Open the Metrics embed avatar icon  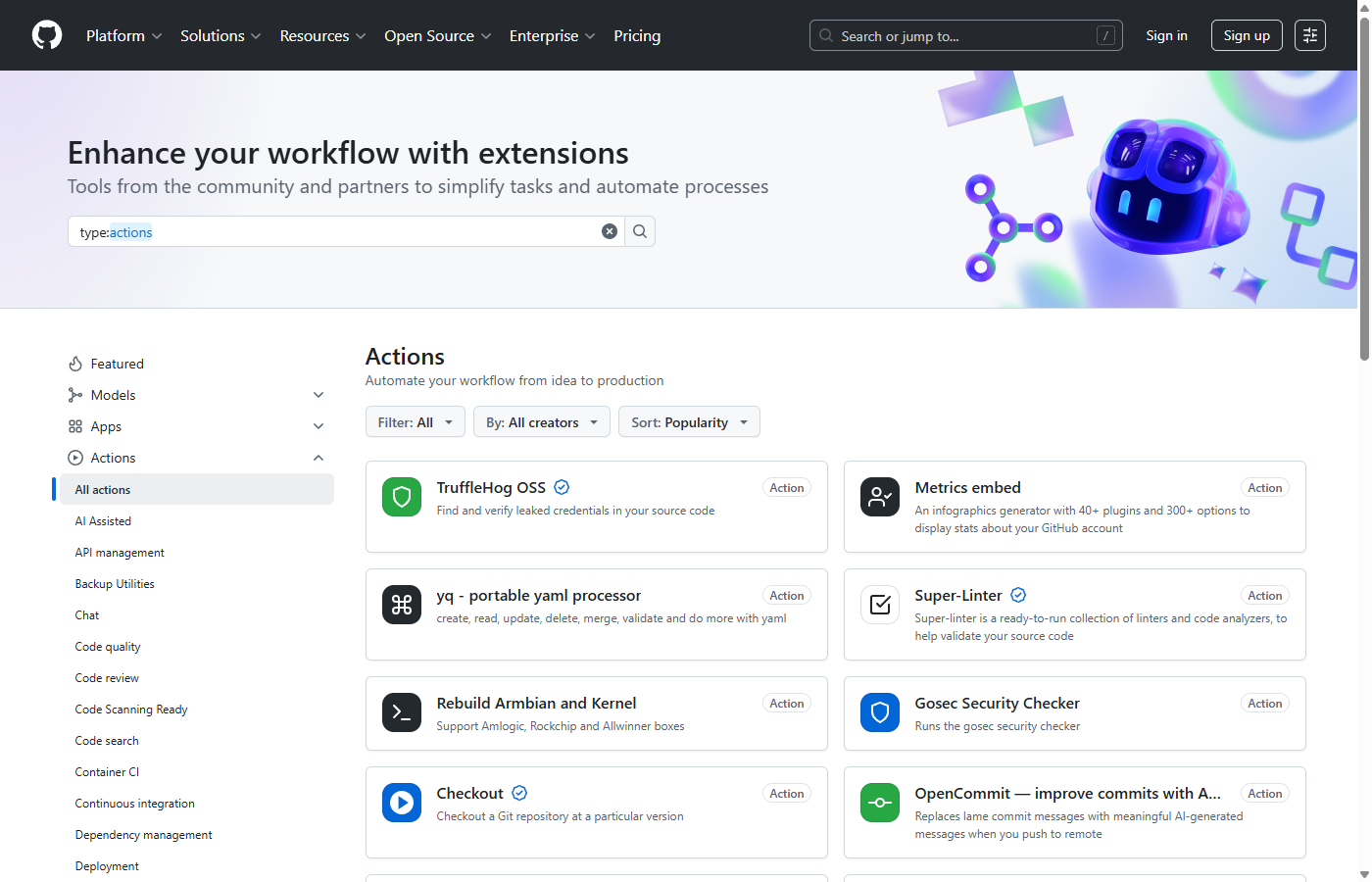[879, 497]
